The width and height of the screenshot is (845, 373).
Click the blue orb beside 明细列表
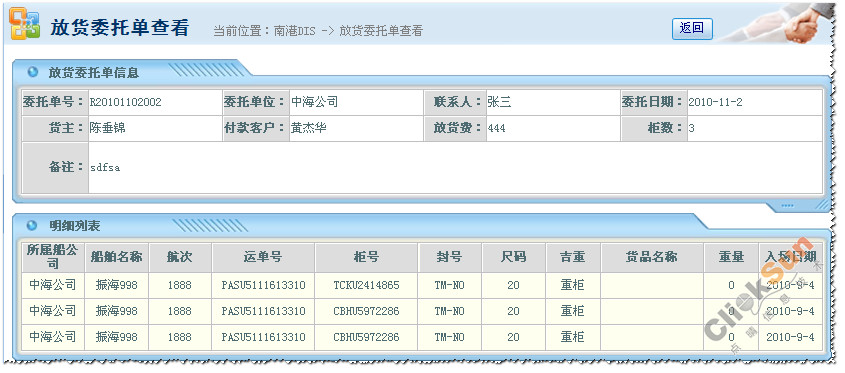click(33, 225)
